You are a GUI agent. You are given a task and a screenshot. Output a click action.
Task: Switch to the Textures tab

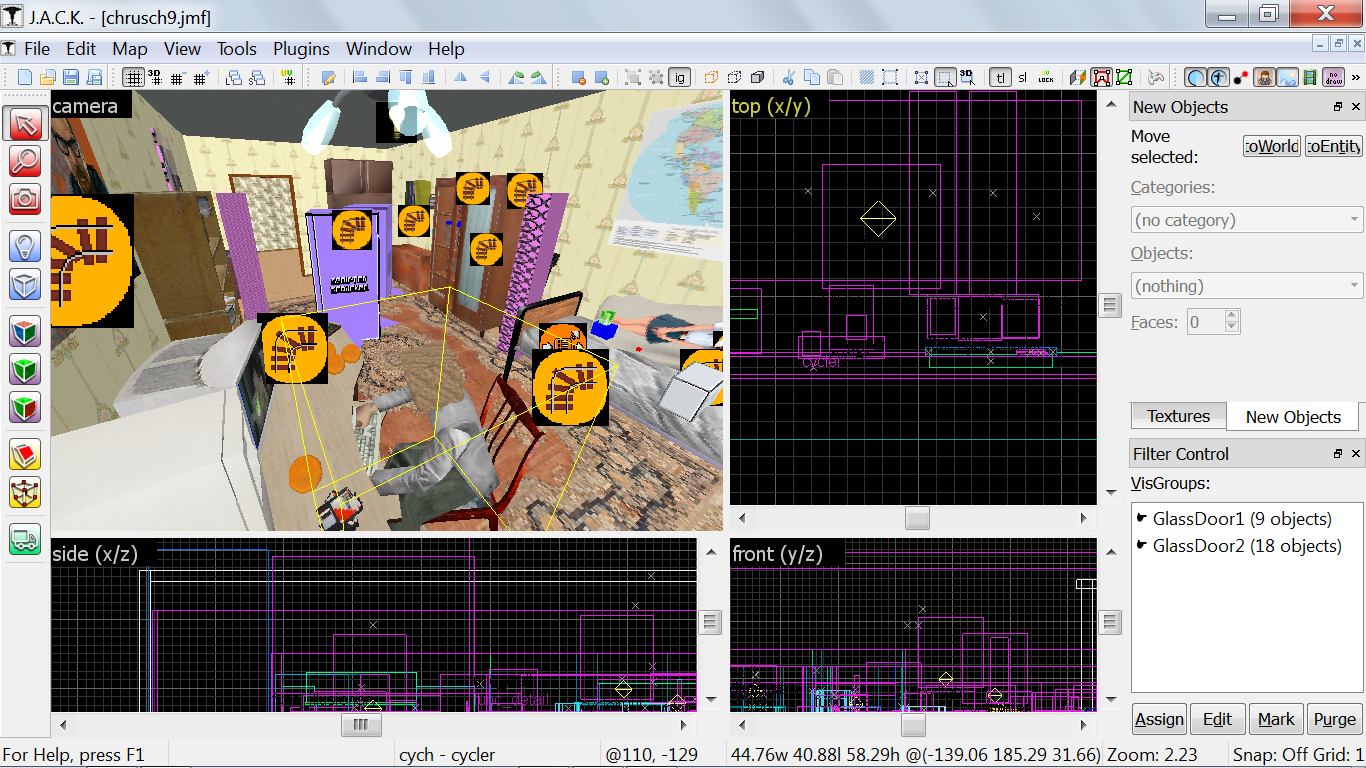[x=1178, y=416]
